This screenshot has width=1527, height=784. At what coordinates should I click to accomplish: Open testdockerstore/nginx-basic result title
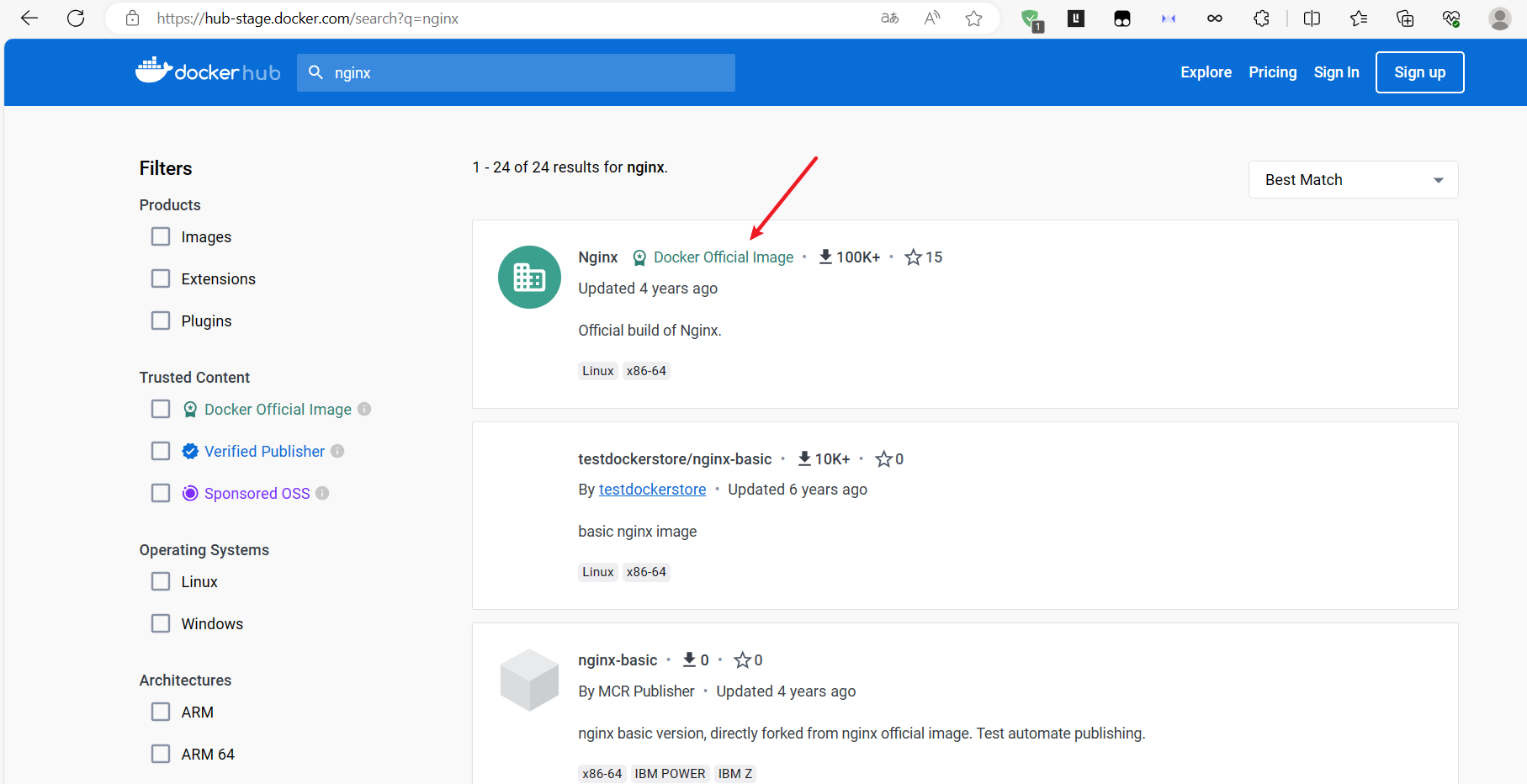pyautogui.click(x=675, y=458)
